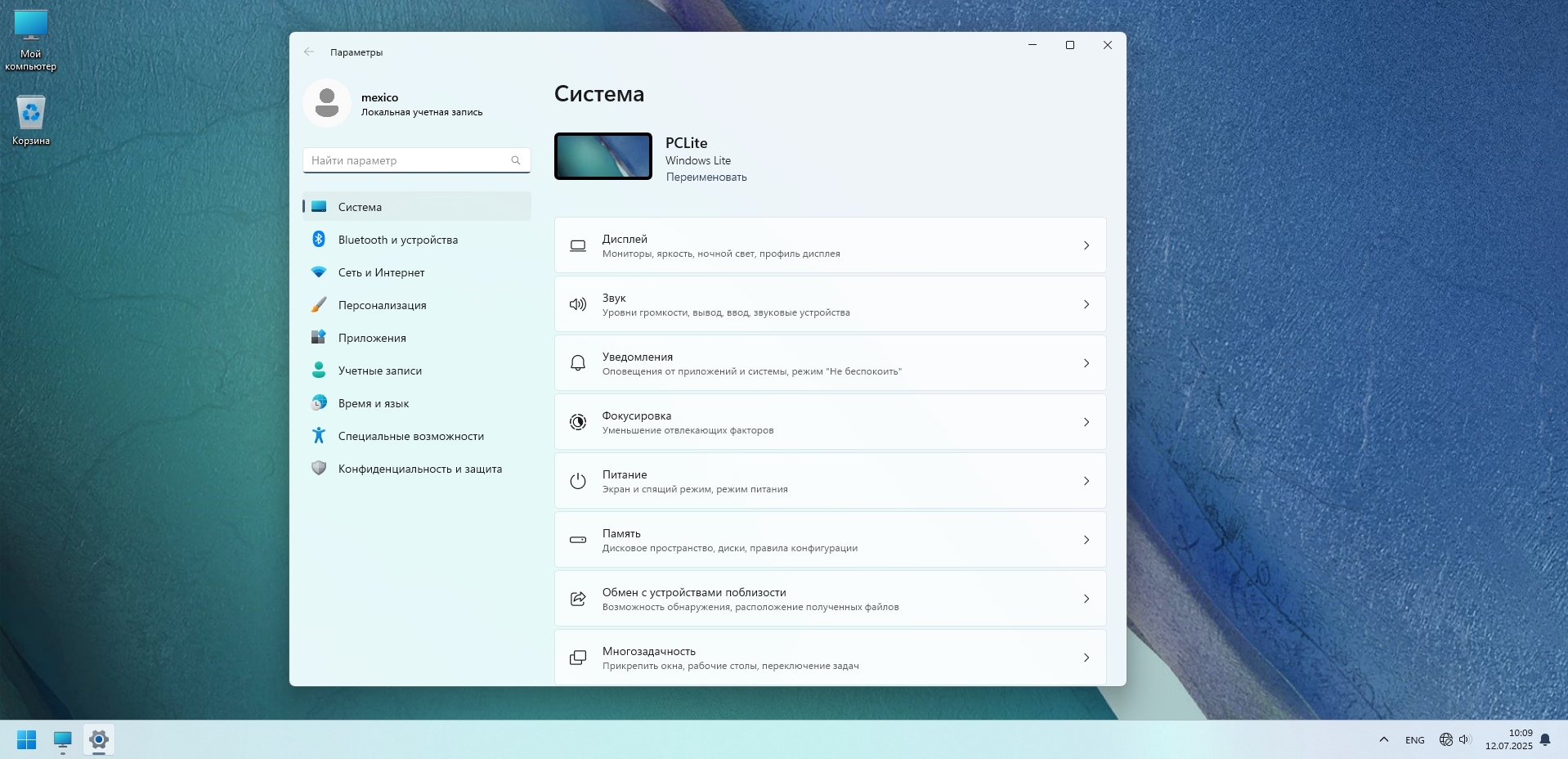This screenshot has width=1568, height=759.
Task: Click the monitor icon in the Дисплей row
Action: (578, 245)
